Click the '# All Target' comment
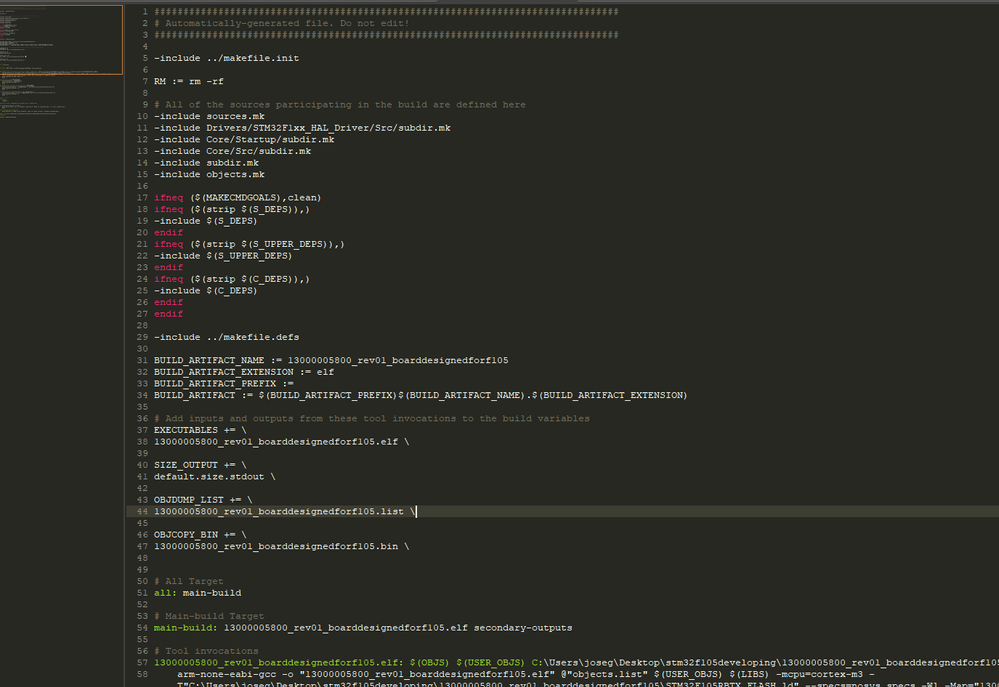Image resolution: width=999 pixels, height=687 pixels. (x=189, y=581)
